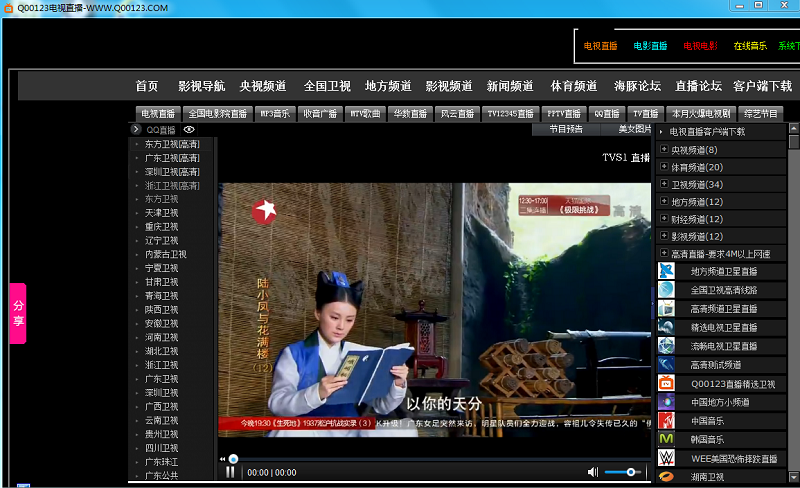Image resolution: width=800 pixels, height=488 pixels.
Task: Expand 体育频道(20) category
Action: [664, 166]
